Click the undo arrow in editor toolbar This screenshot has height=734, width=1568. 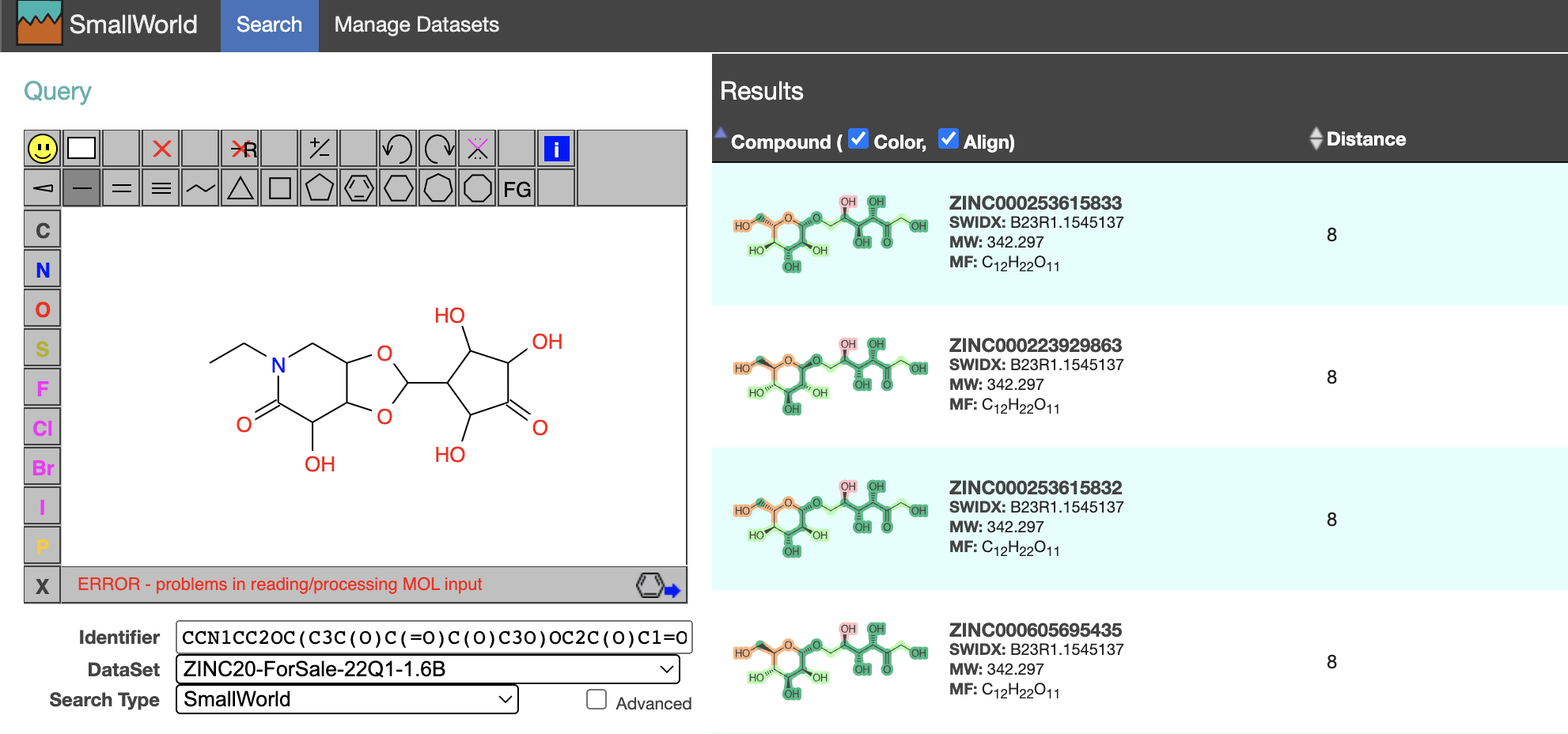pyautogui.click(x=398, y=149)
